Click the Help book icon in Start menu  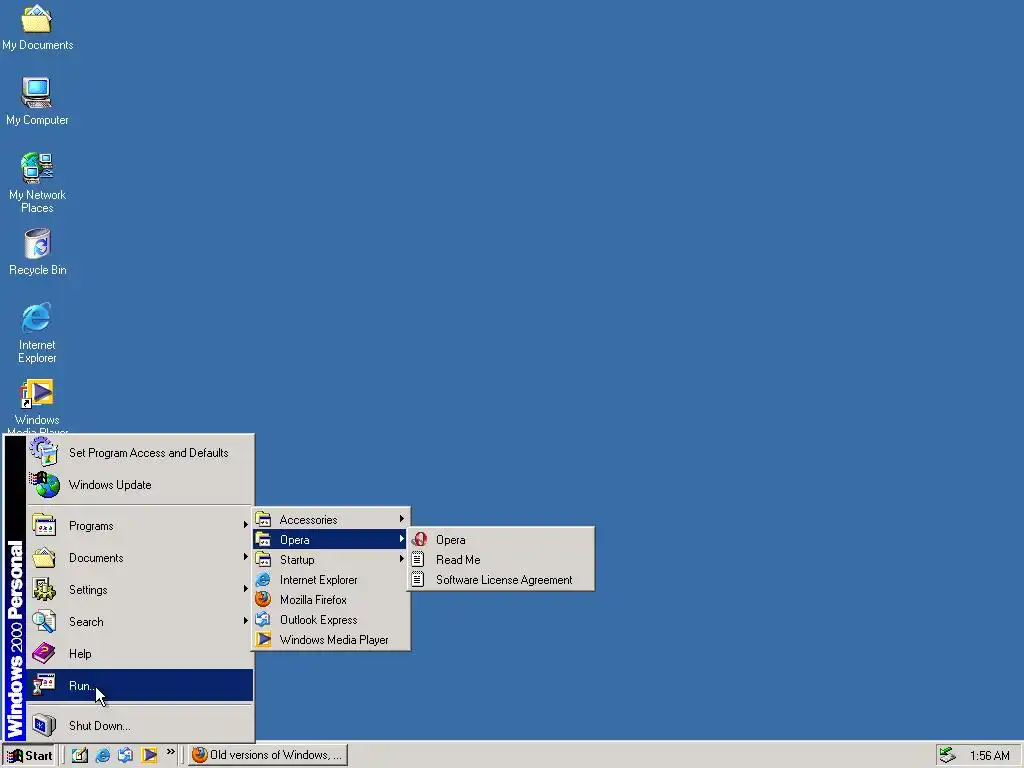[44, 653]
